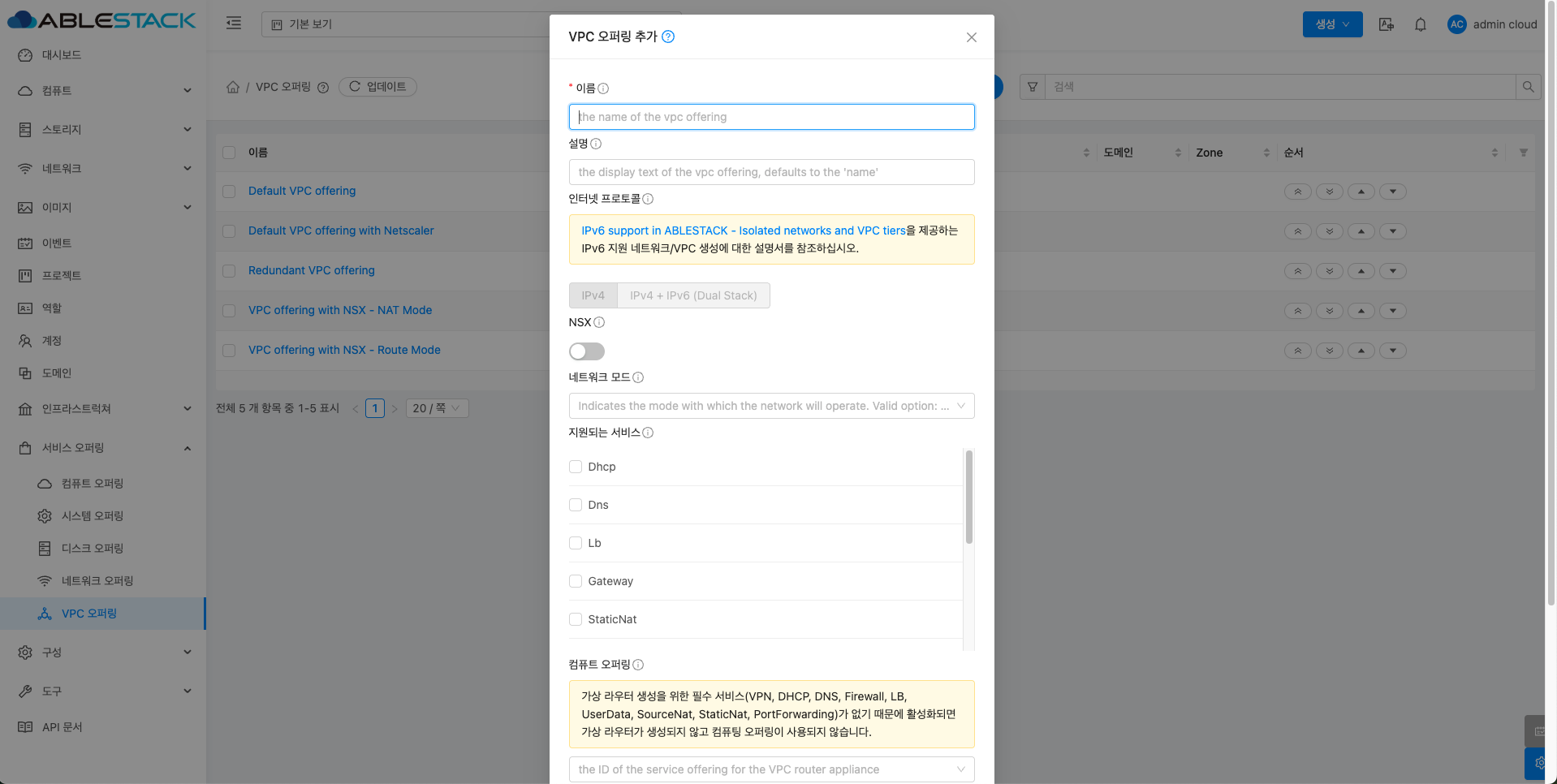Click the 지원되는 서비스 list scrollbar
The height and width of the screenshot is (784, 1557).
tap(969, 497)
